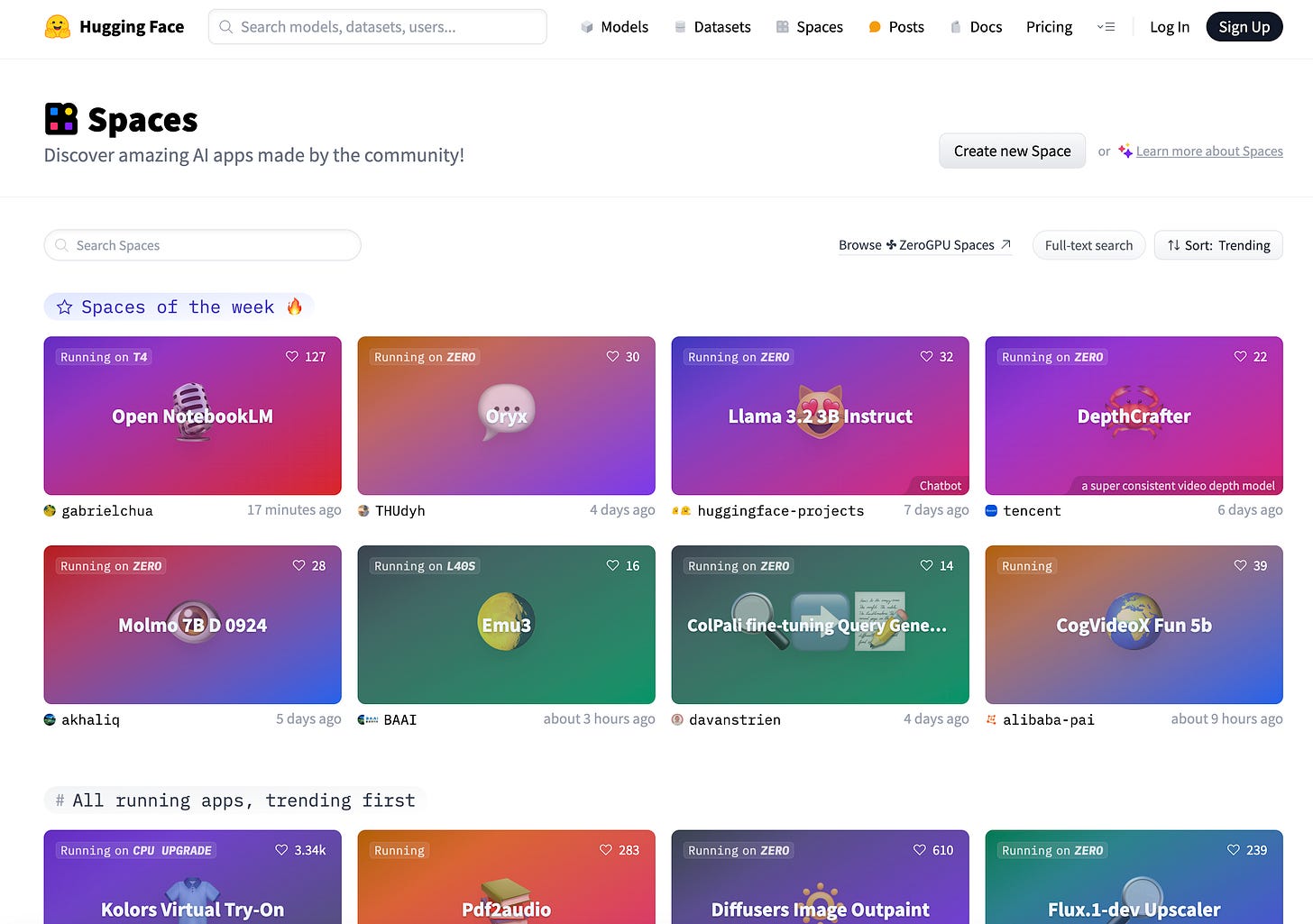The image size is (1313, 924).
Task: Click the THUdyh avatar icon
Action: (363, 511)
